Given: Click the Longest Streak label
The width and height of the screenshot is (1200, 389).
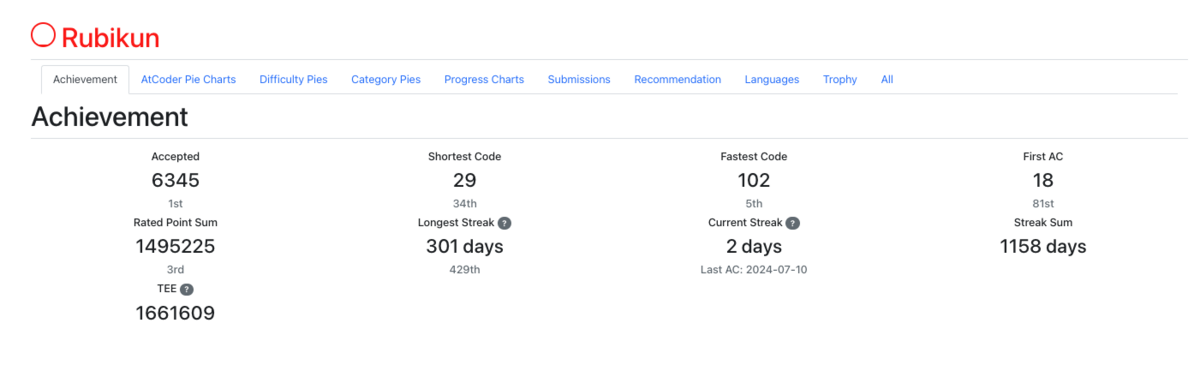Looking at the screenshot, I should pyautogui.click(x=456, y=223).
